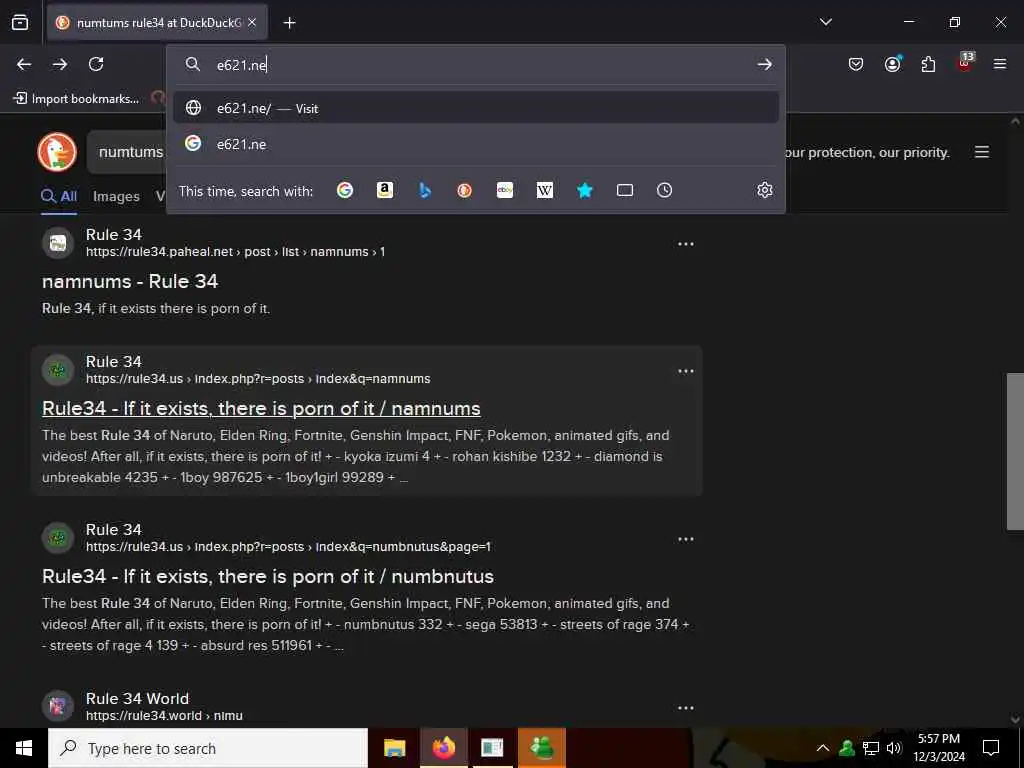
Task: Click the scrollbar down arrow
Action: [x=1015, y=719]
